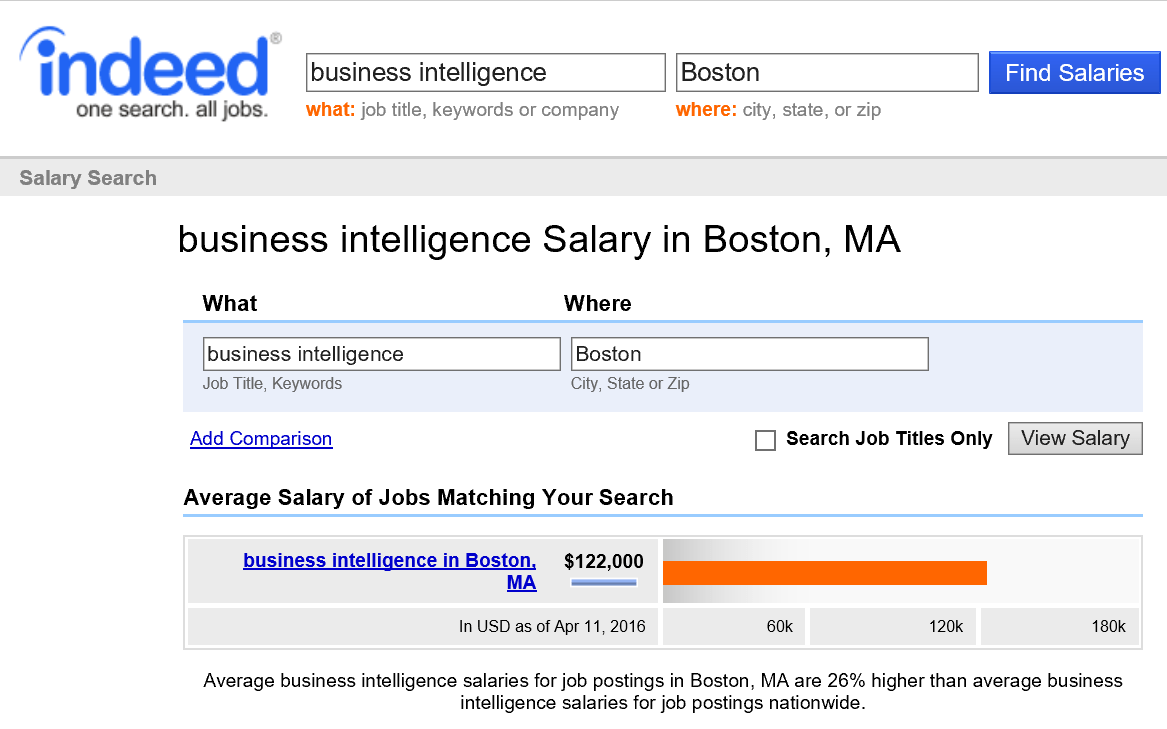Focus the top 'where' location field

827,73
